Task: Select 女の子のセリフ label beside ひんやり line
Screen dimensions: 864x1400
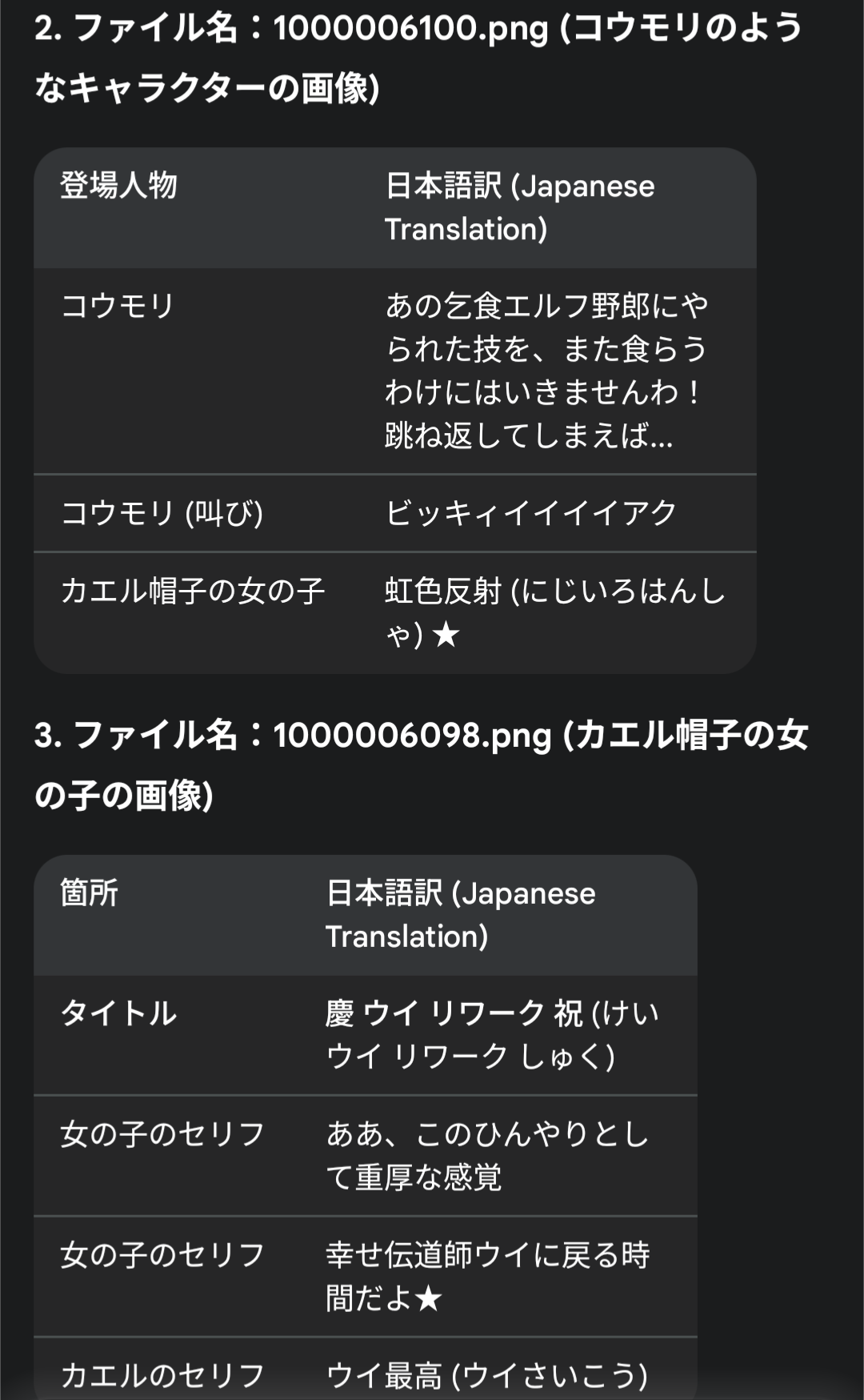Action: pyautogui.click(x=162, y=1134)
